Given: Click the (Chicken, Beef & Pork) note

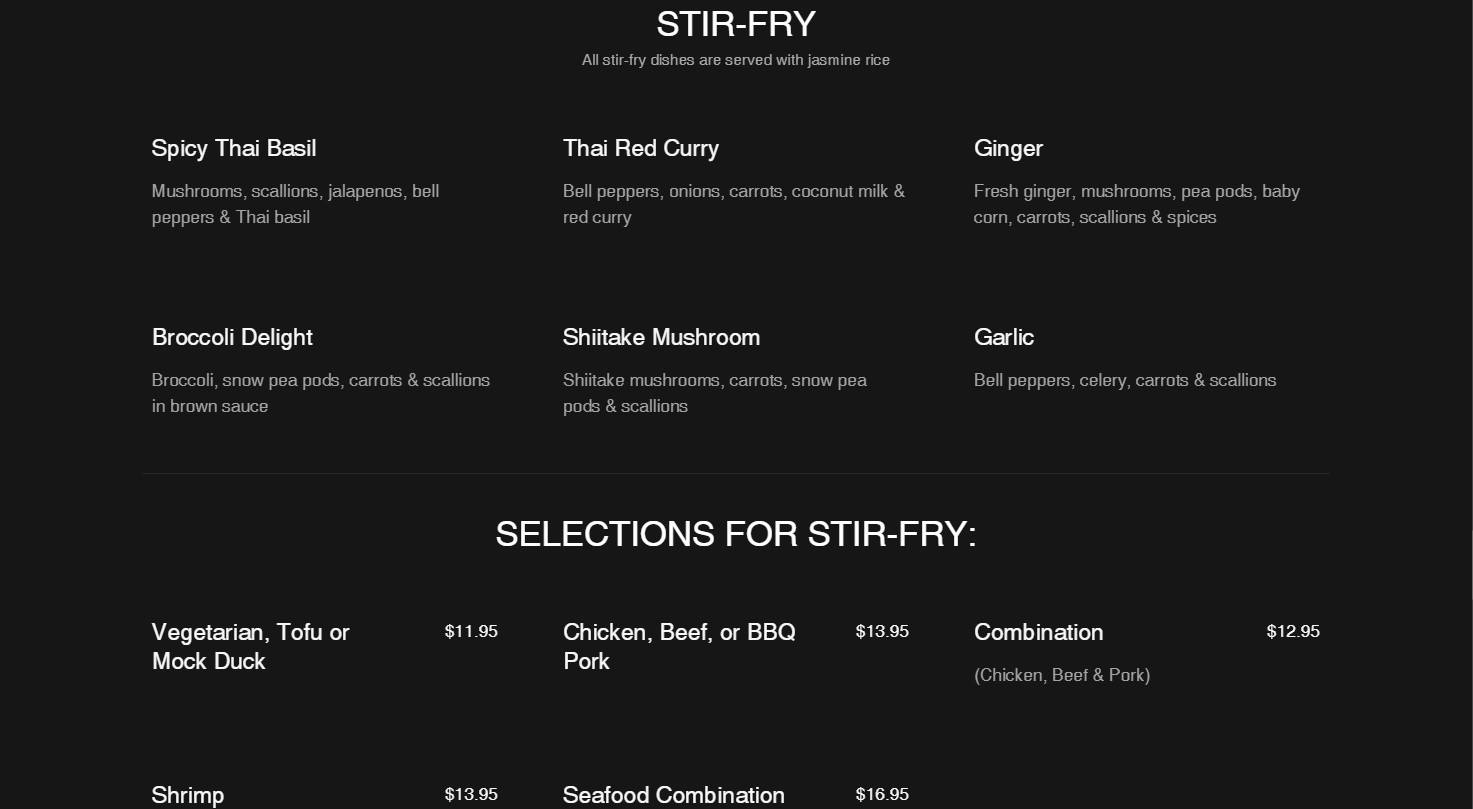Looking at the screenshot, I should coord(1062,675).
